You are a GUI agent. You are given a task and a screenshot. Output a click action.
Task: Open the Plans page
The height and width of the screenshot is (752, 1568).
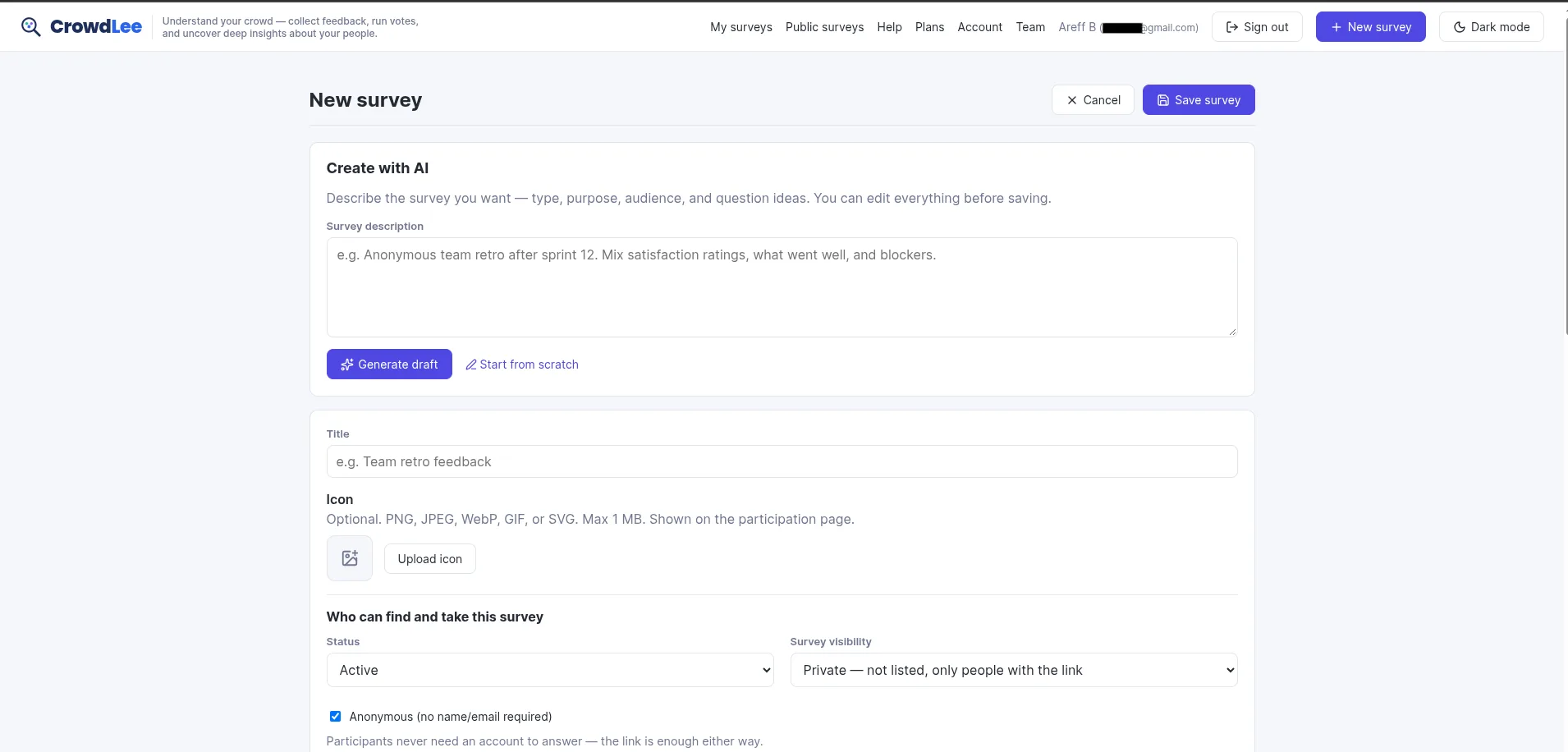(x=929, y=27)
